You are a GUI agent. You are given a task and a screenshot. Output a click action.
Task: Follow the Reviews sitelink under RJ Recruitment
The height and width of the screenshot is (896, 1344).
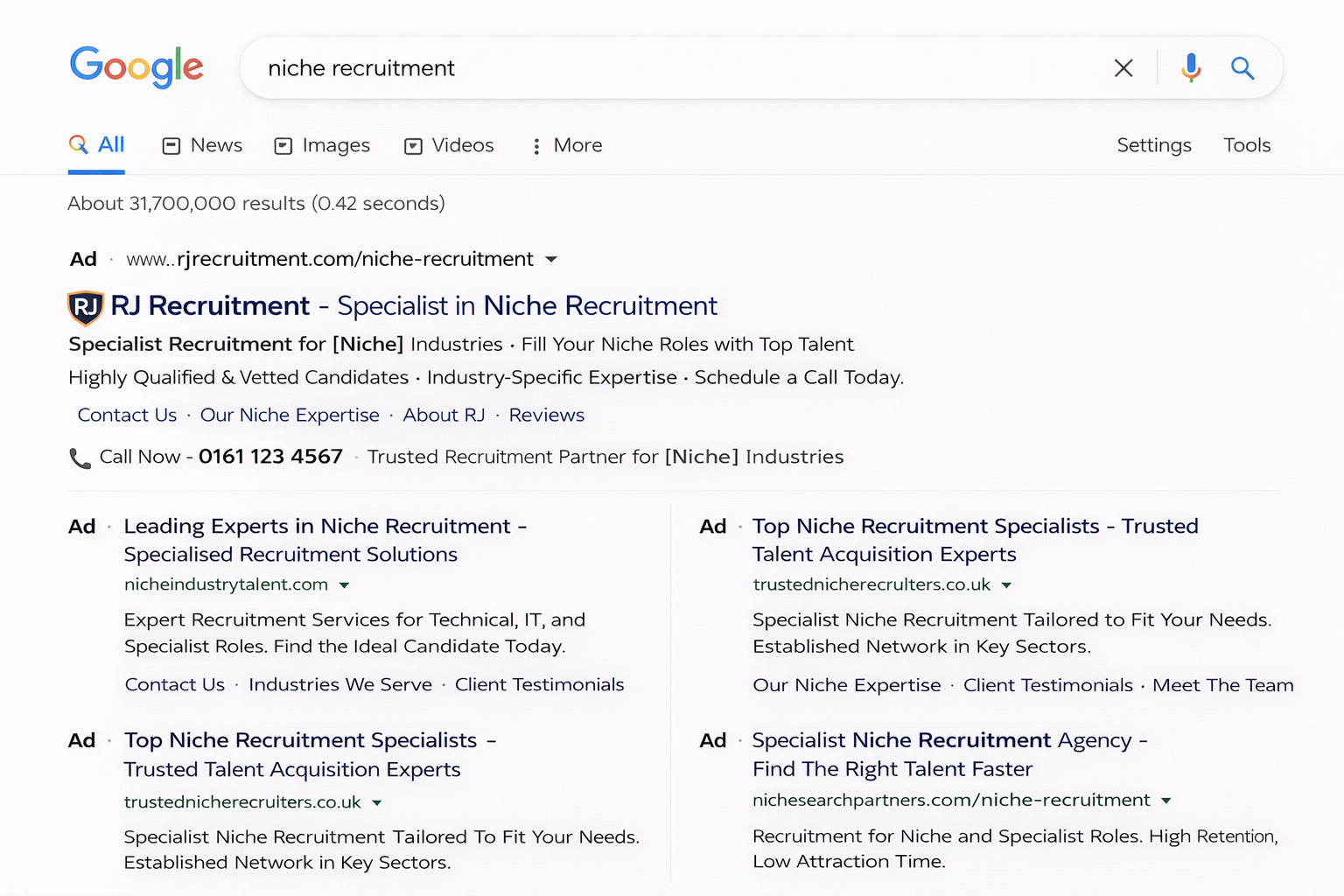tap(546, 416)
